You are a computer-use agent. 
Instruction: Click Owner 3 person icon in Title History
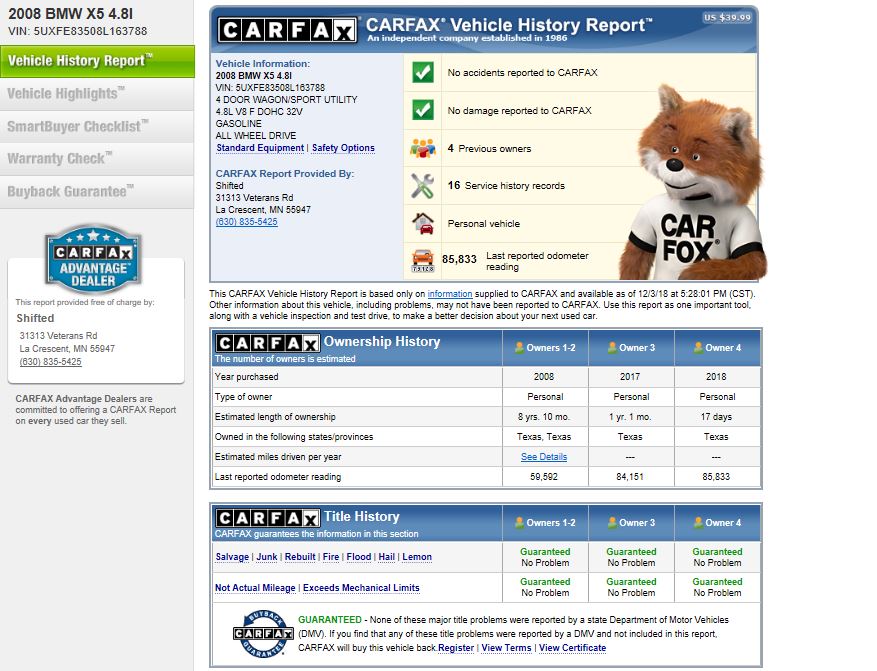pyautogui.click(x=612, y=522)
